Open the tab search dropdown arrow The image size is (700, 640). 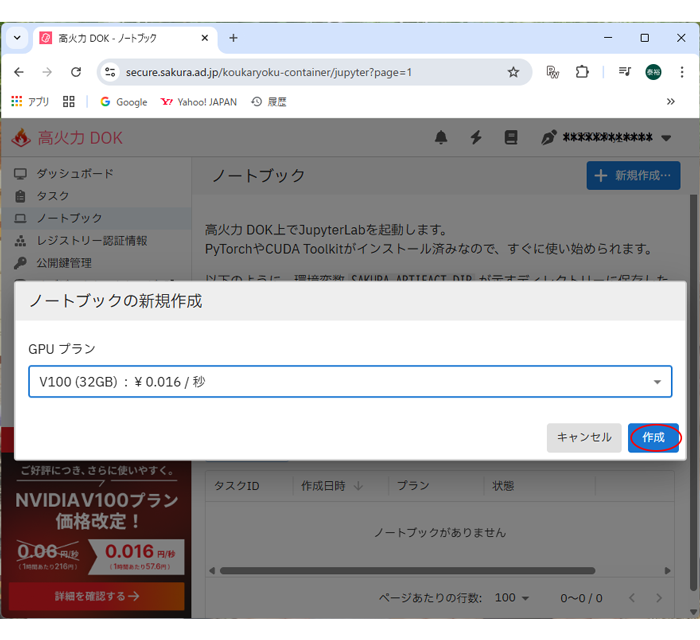pyautogui.click(x=17, y=38)
